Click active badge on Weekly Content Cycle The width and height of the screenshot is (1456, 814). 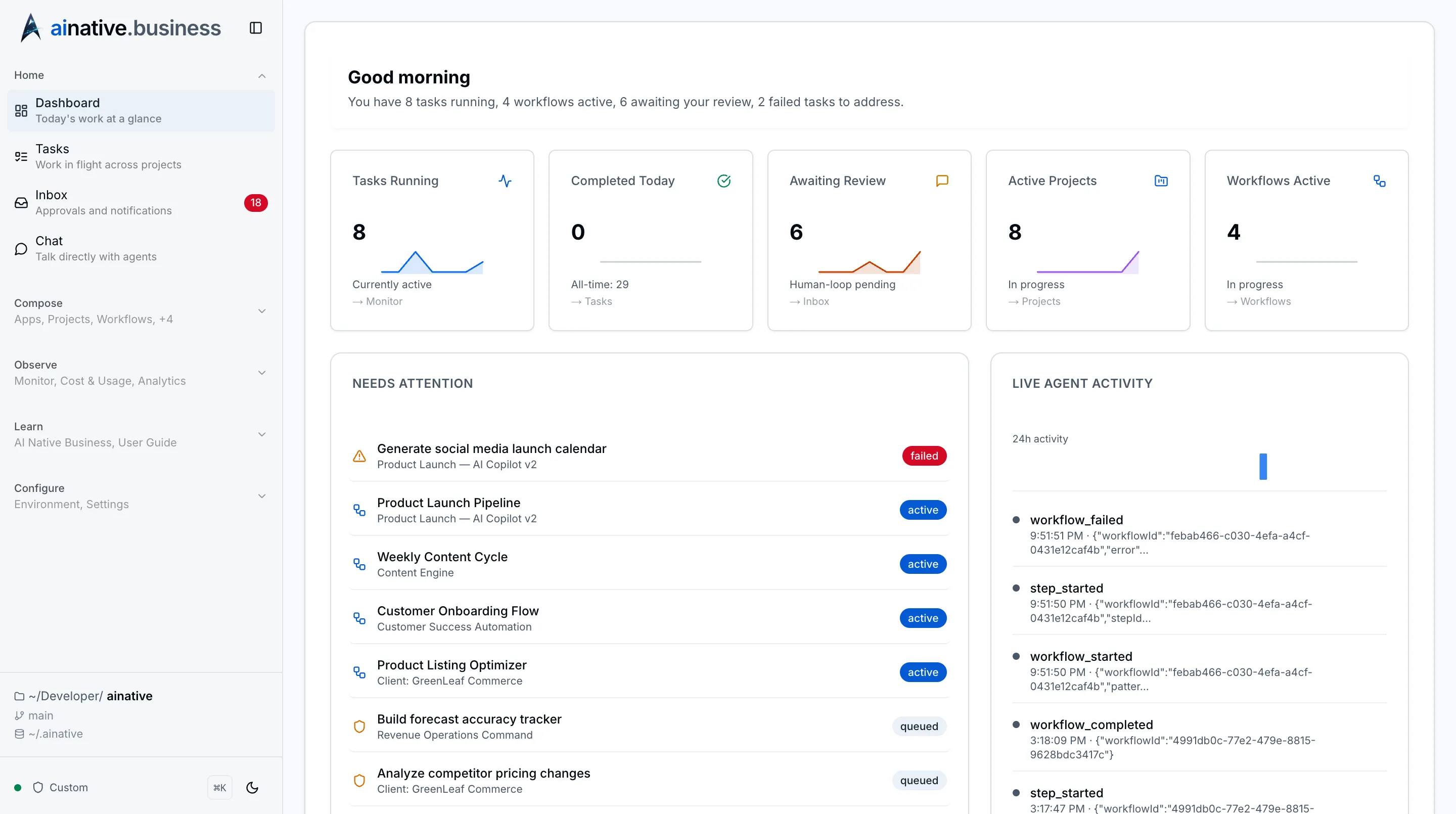coord(923,564)
